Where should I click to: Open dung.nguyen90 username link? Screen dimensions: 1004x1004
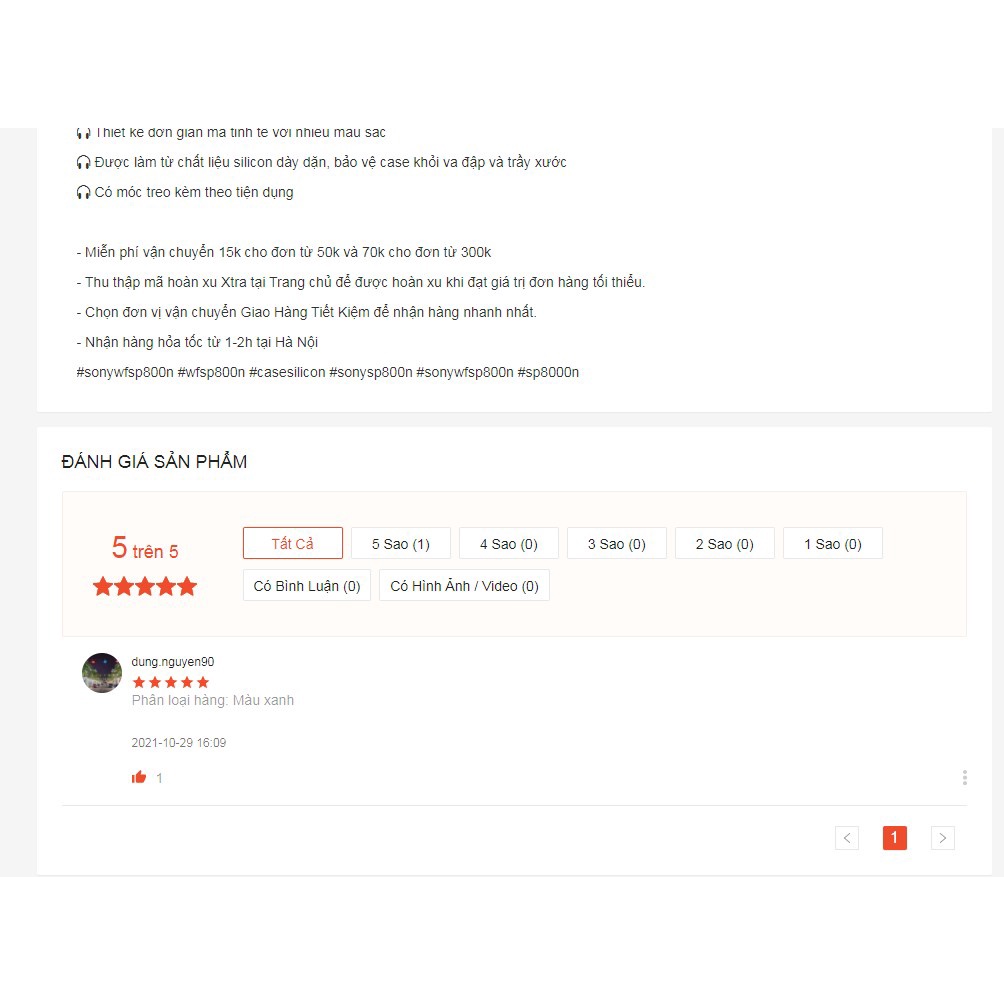pos(173,661)
